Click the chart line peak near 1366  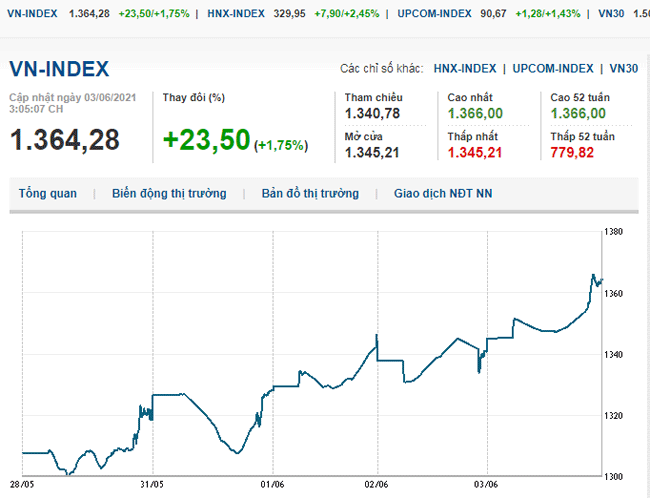pyautogui.click(x=593, y=275)
